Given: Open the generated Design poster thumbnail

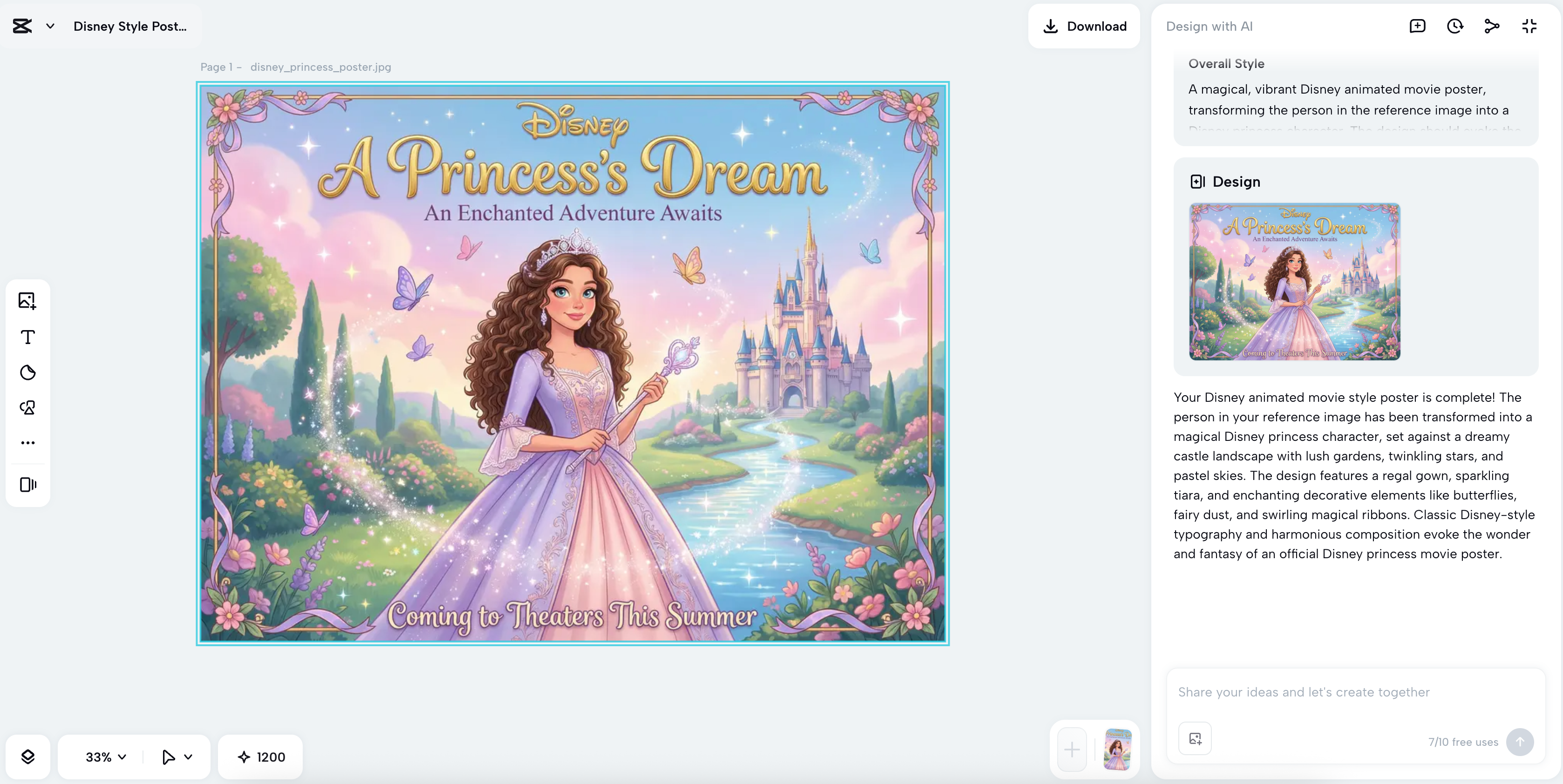Looking at the screenshot, I should coord(1294,282).
